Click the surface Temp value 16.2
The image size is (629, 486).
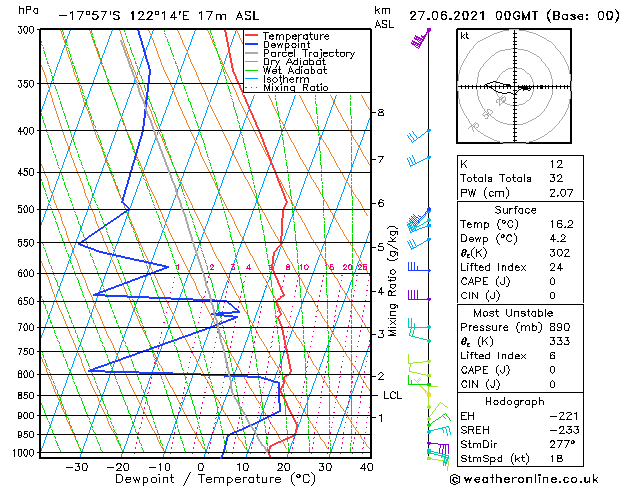point(561,224)
